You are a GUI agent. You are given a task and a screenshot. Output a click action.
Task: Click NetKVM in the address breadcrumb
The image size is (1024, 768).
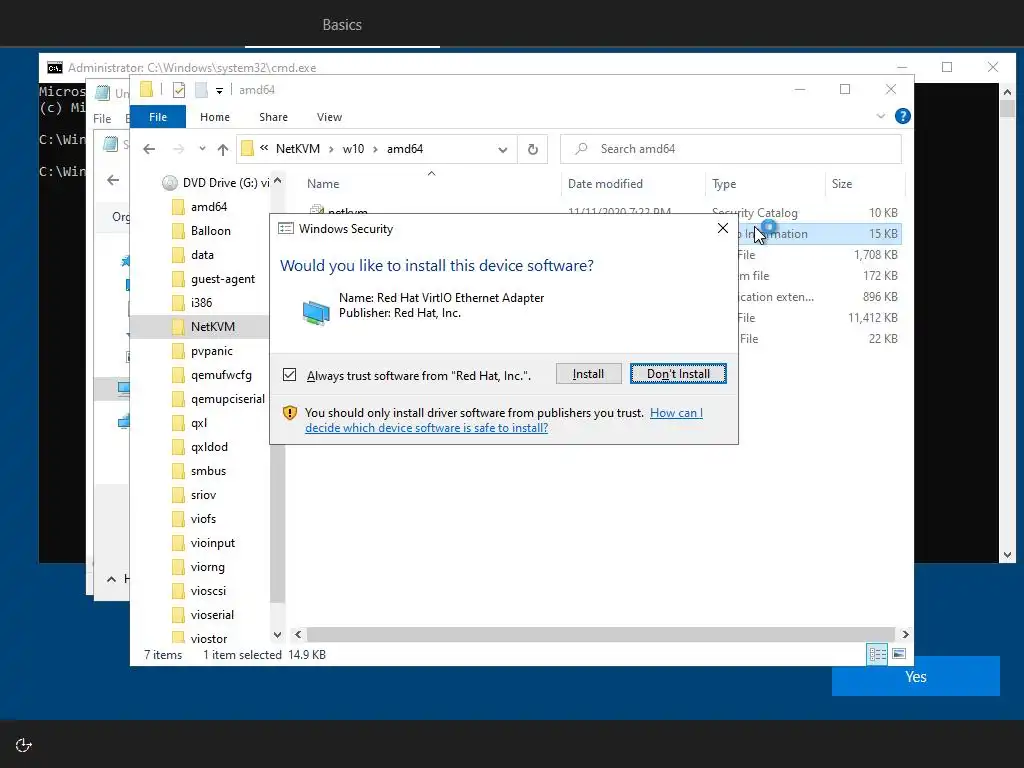point(298,149)
